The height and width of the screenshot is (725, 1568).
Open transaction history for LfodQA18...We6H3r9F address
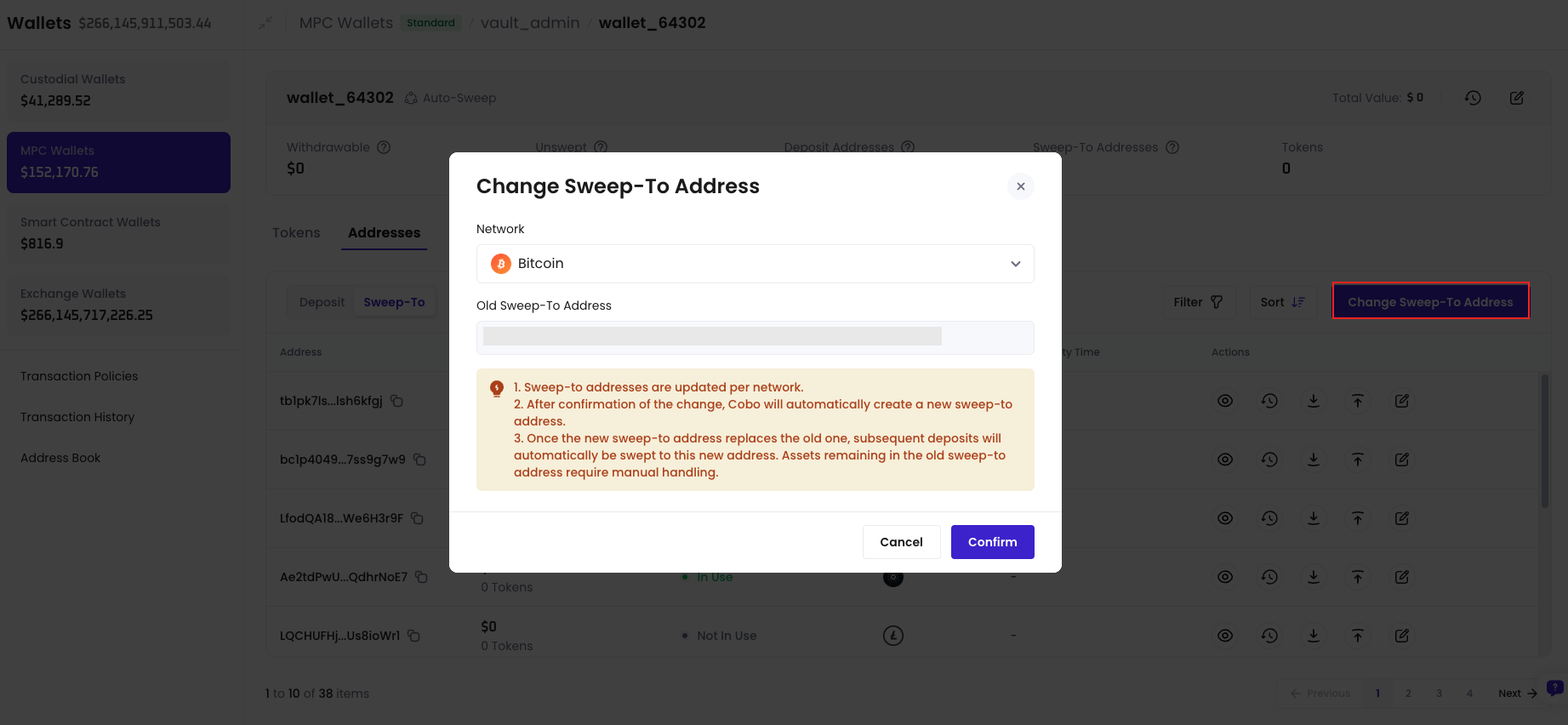1269,517
